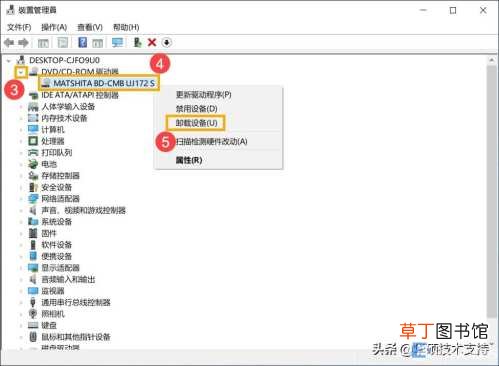Expand the 打印队列 category arrow

pos(21,153)
